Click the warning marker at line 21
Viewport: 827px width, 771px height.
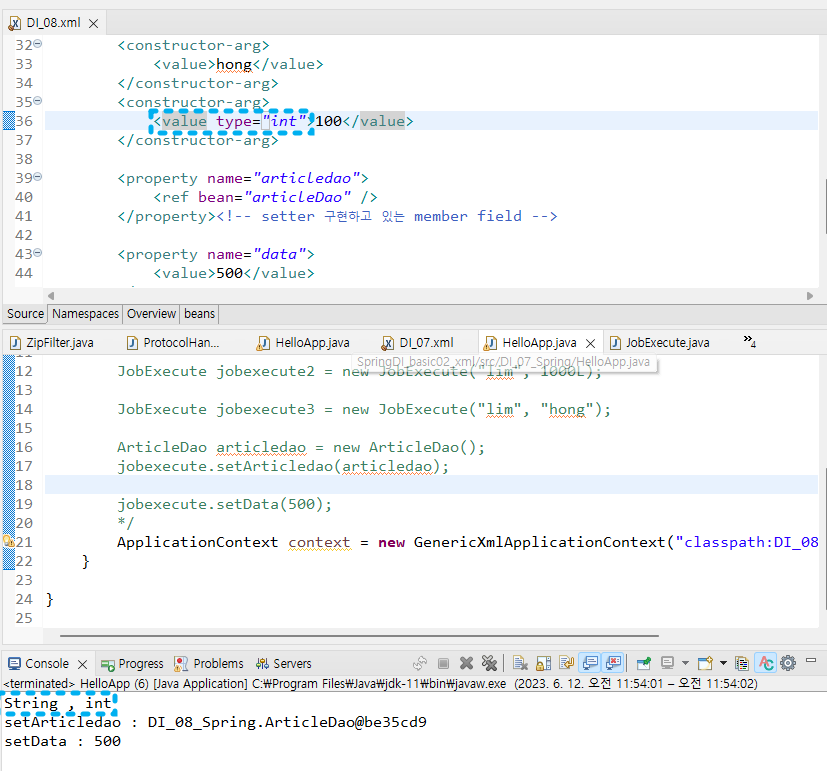[8, 541]
